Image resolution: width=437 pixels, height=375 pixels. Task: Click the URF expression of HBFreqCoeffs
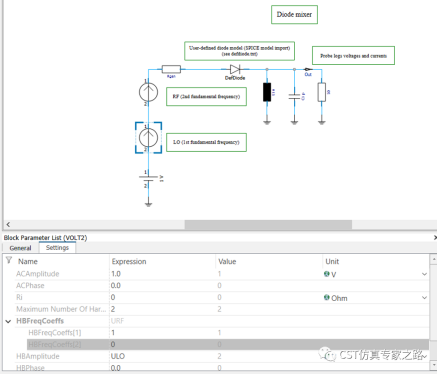[117, 321]
